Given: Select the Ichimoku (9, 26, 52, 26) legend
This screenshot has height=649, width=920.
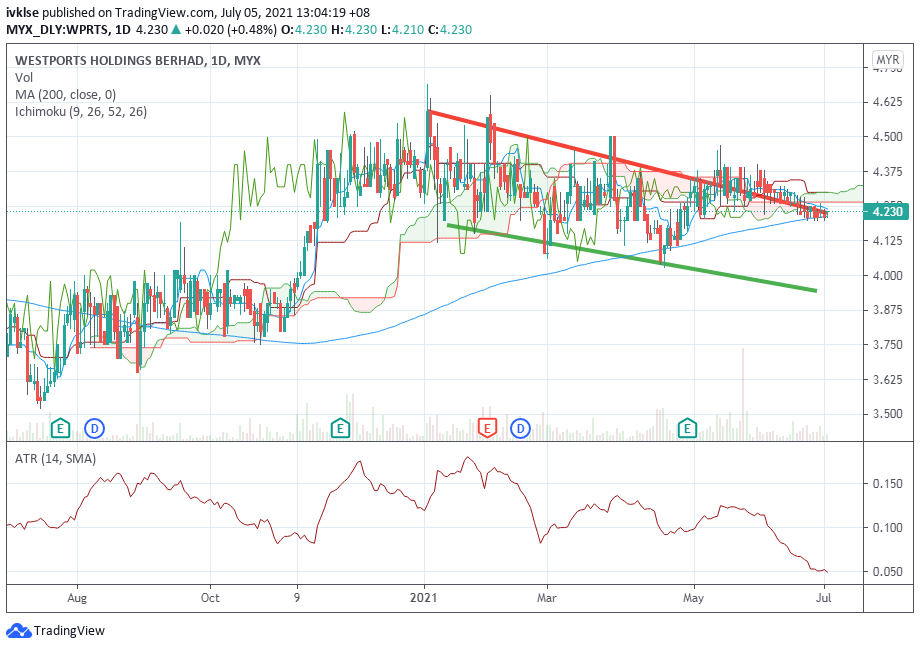Looking at the screenshot, I should tap(81, 111).
